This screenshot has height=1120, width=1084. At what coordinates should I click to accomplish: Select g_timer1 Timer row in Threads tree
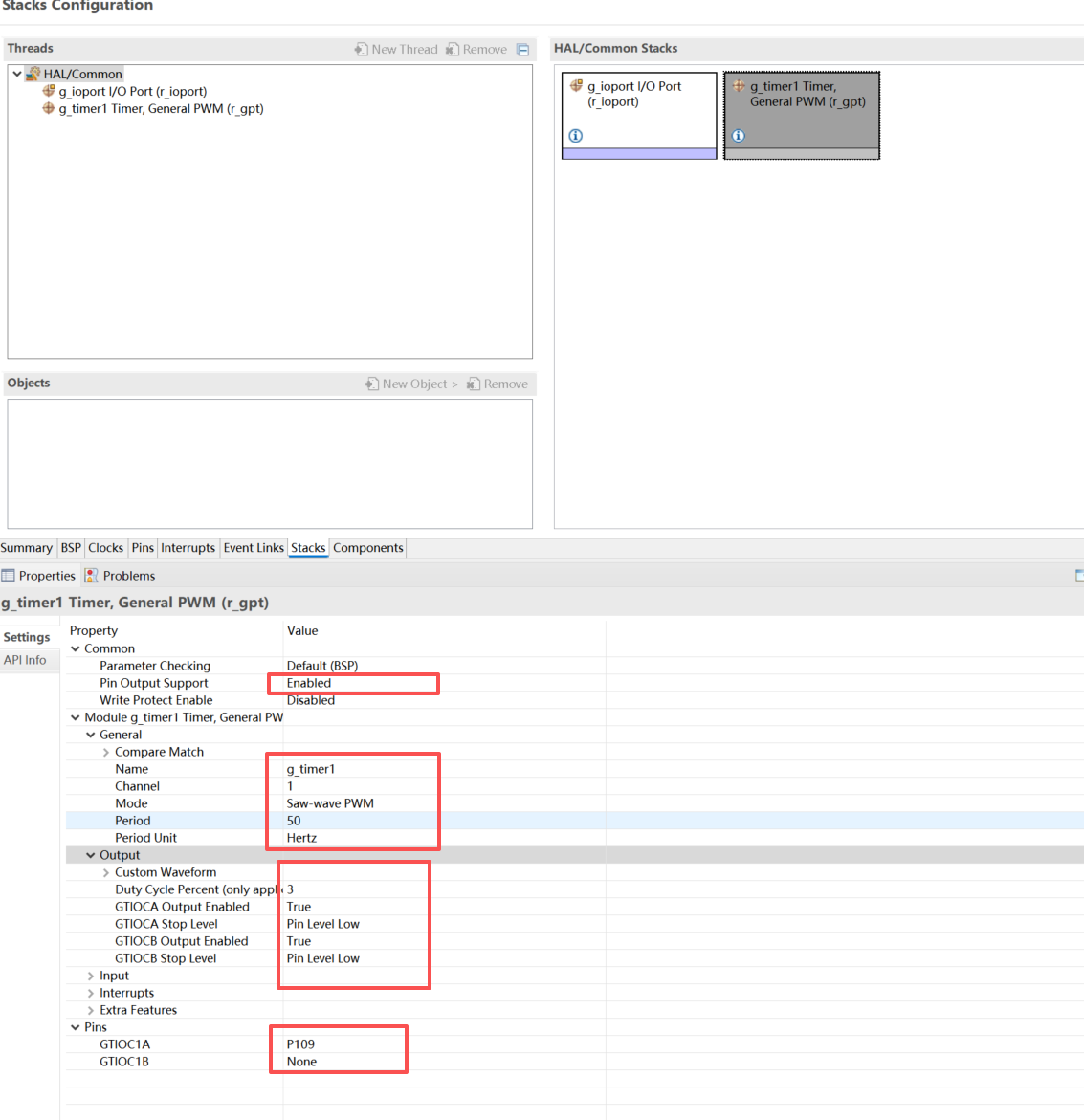162,108
